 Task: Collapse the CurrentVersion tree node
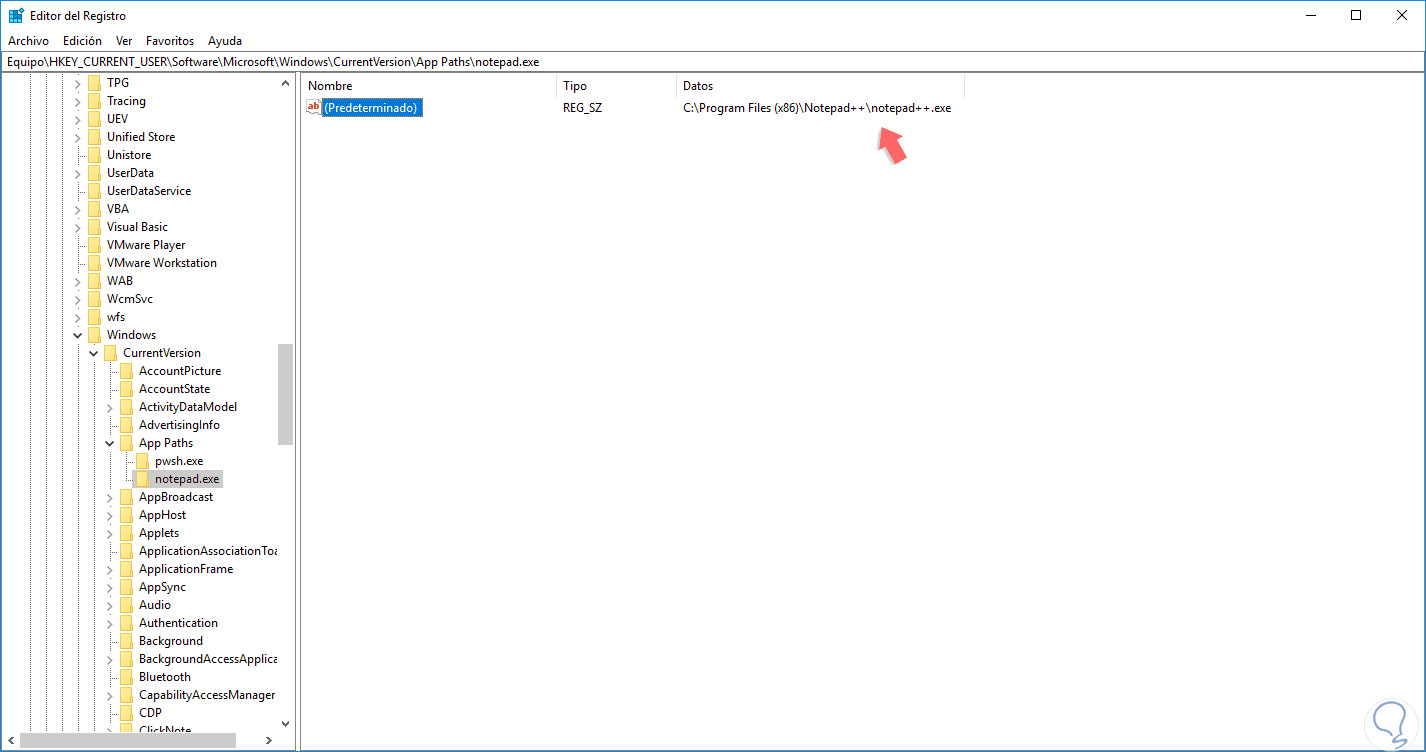click(x=93, y=352)
